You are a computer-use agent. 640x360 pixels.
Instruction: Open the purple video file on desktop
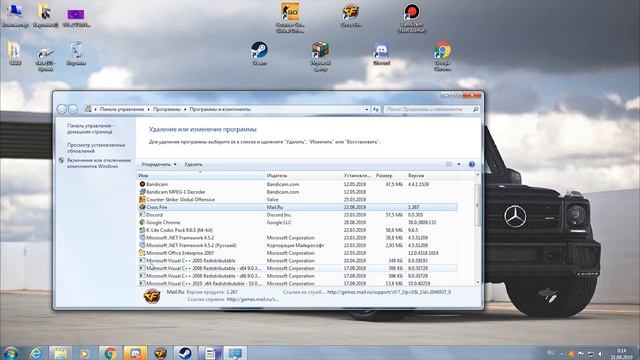pos(76,17)
